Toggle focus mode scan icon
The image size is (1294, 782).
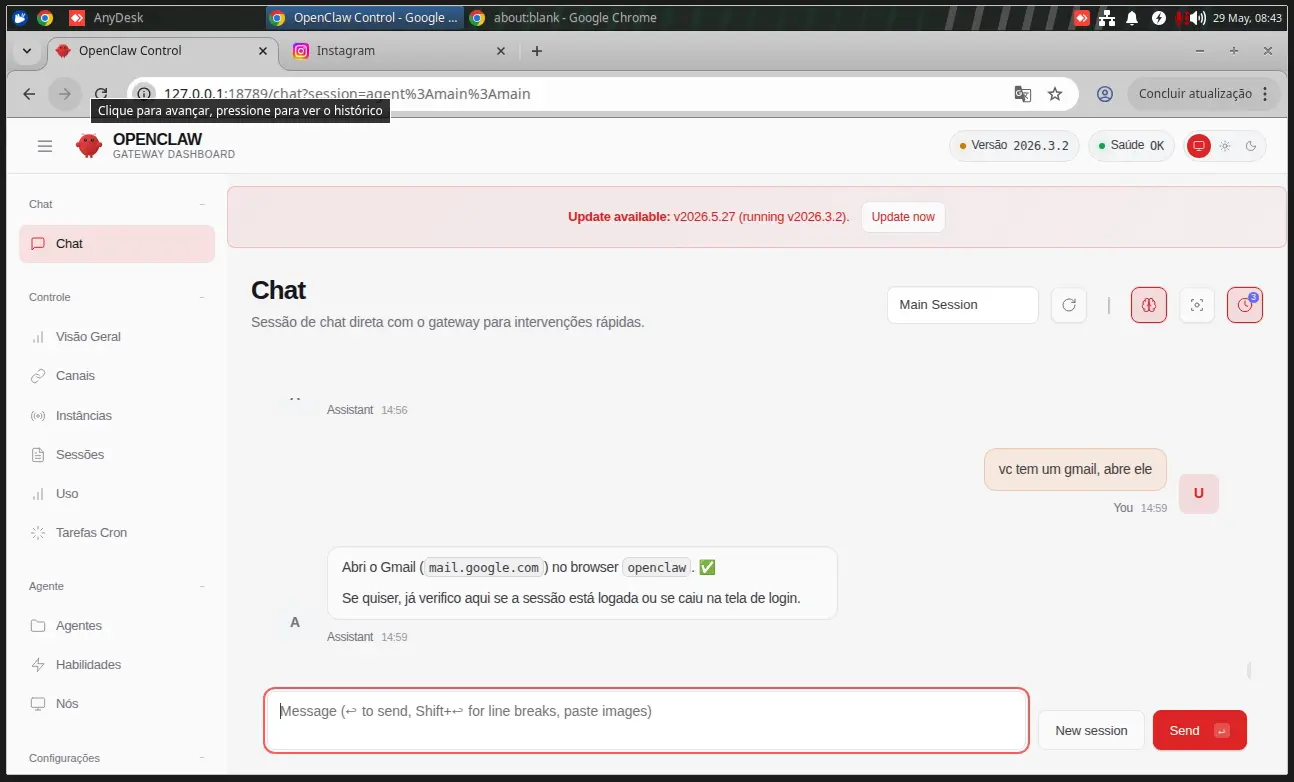(x=1197, y=305)
